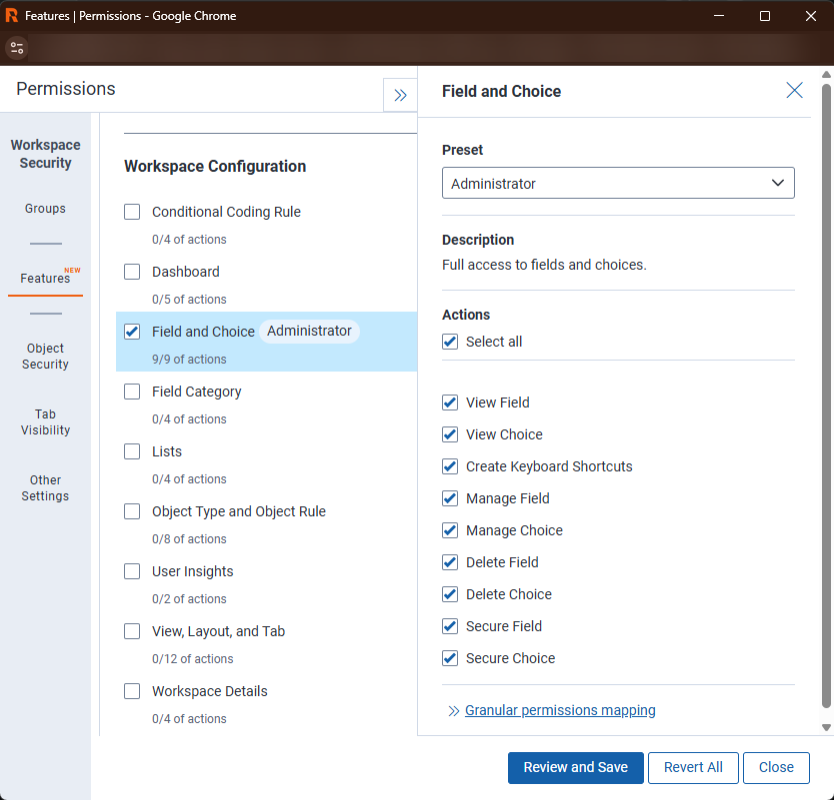Image resolution: width=834 pixels, height=800 pixels.
Task: Click "Full access to fields and choices." text
Action: tap(544, 265)
